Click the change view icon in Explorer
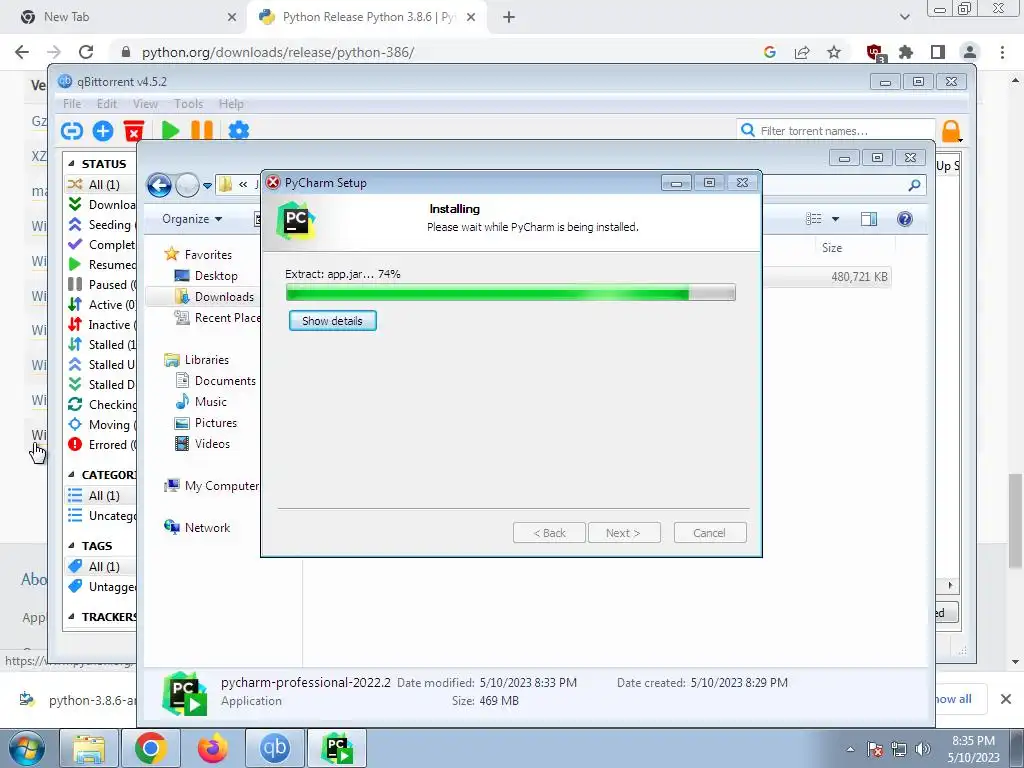This screenshot has height=768, width=1024. pos(814,219)
